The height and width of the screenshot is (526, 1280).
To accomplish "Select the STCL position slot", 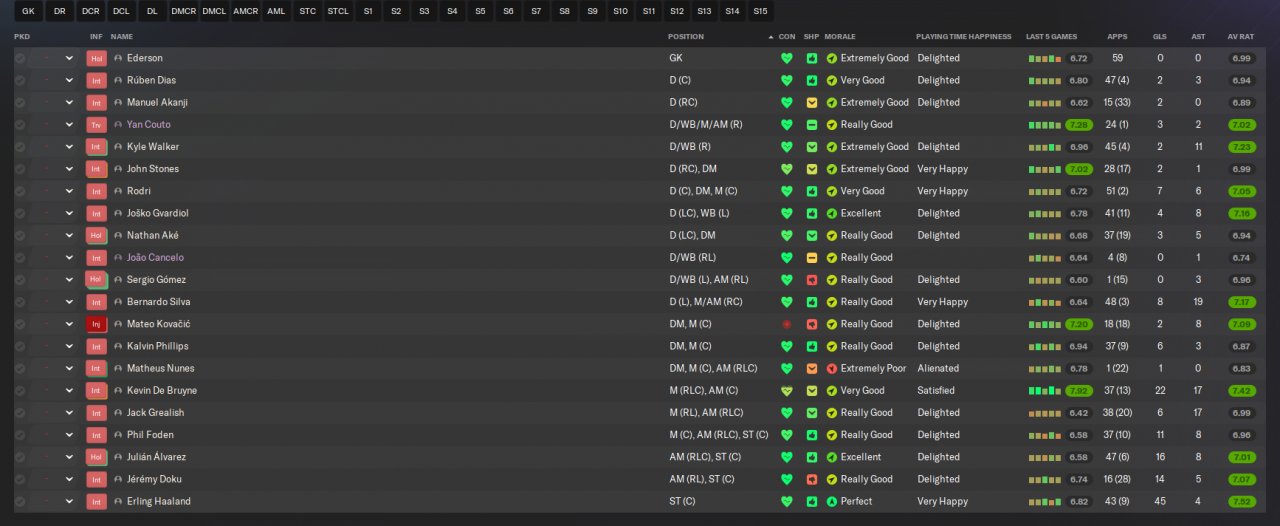I will tap(338, 11).
